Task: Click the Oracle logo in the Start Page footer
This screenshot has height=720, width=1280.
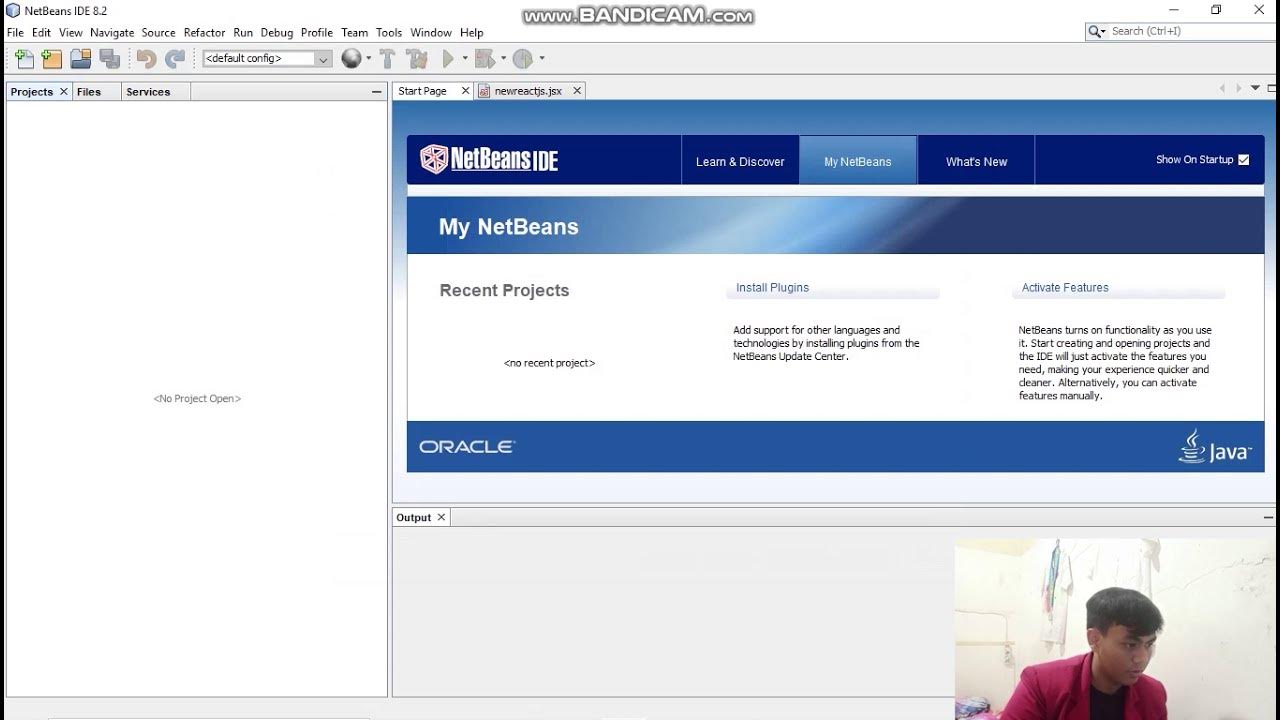Action: point(467,447)
